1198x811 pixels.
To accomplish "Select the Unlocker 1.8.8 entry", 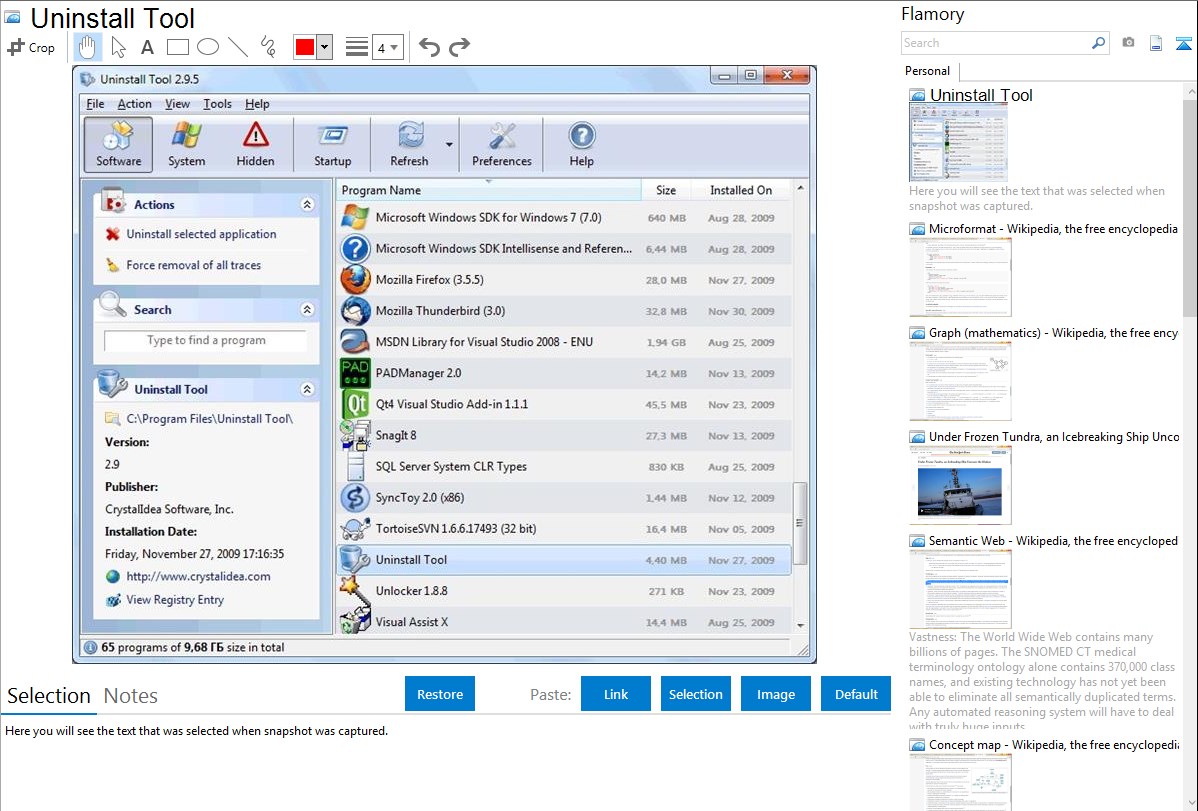I will [564, 591].
